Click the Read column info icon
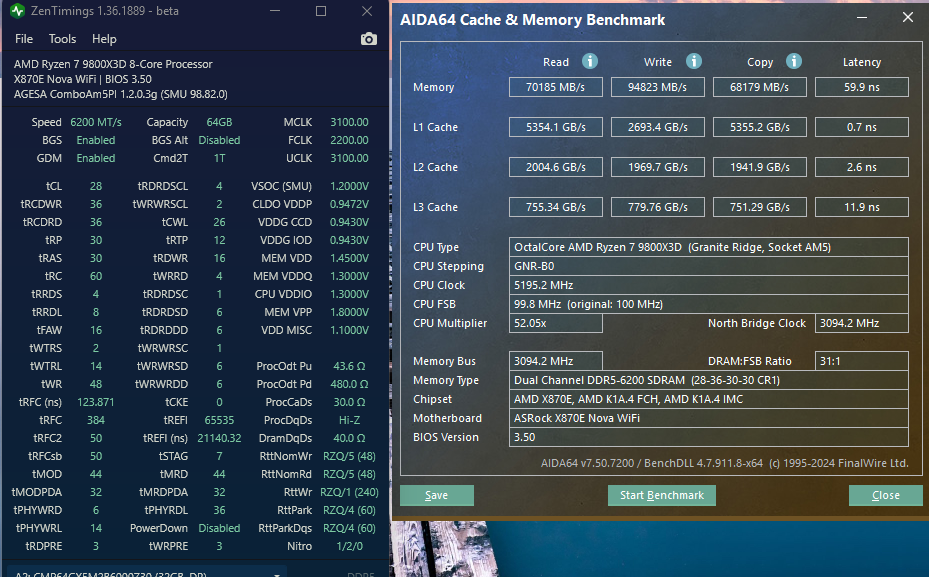The image size is (929, 577). point(590,62)
